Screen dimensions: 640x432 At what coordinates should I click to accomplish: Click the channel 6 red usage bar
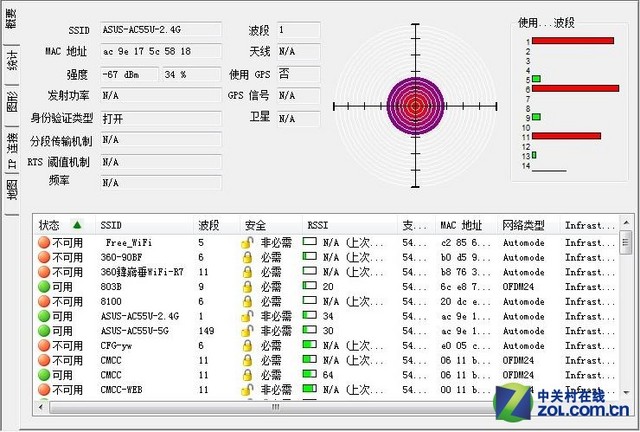pos(576,88)
